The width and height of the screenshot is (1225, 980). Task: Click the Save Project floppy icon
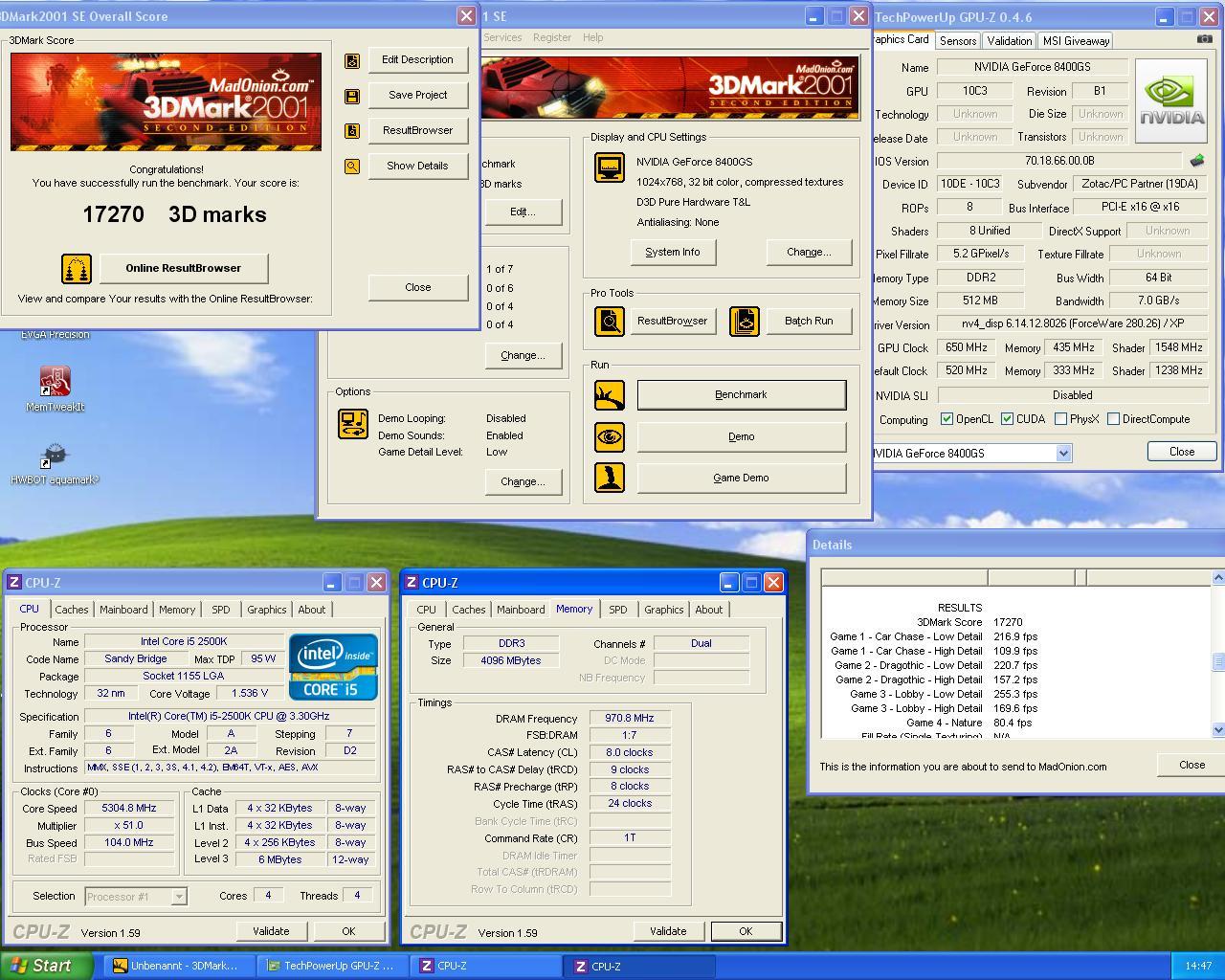[x=352, y=96]
